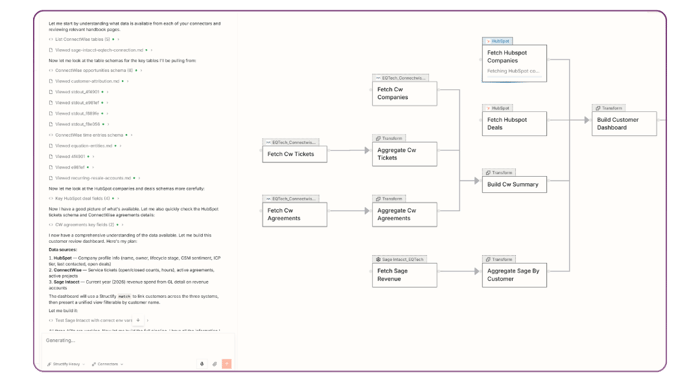Select the Aggregate Cw Agreements node
Screen dimensions: 700x382
(404, 214)
